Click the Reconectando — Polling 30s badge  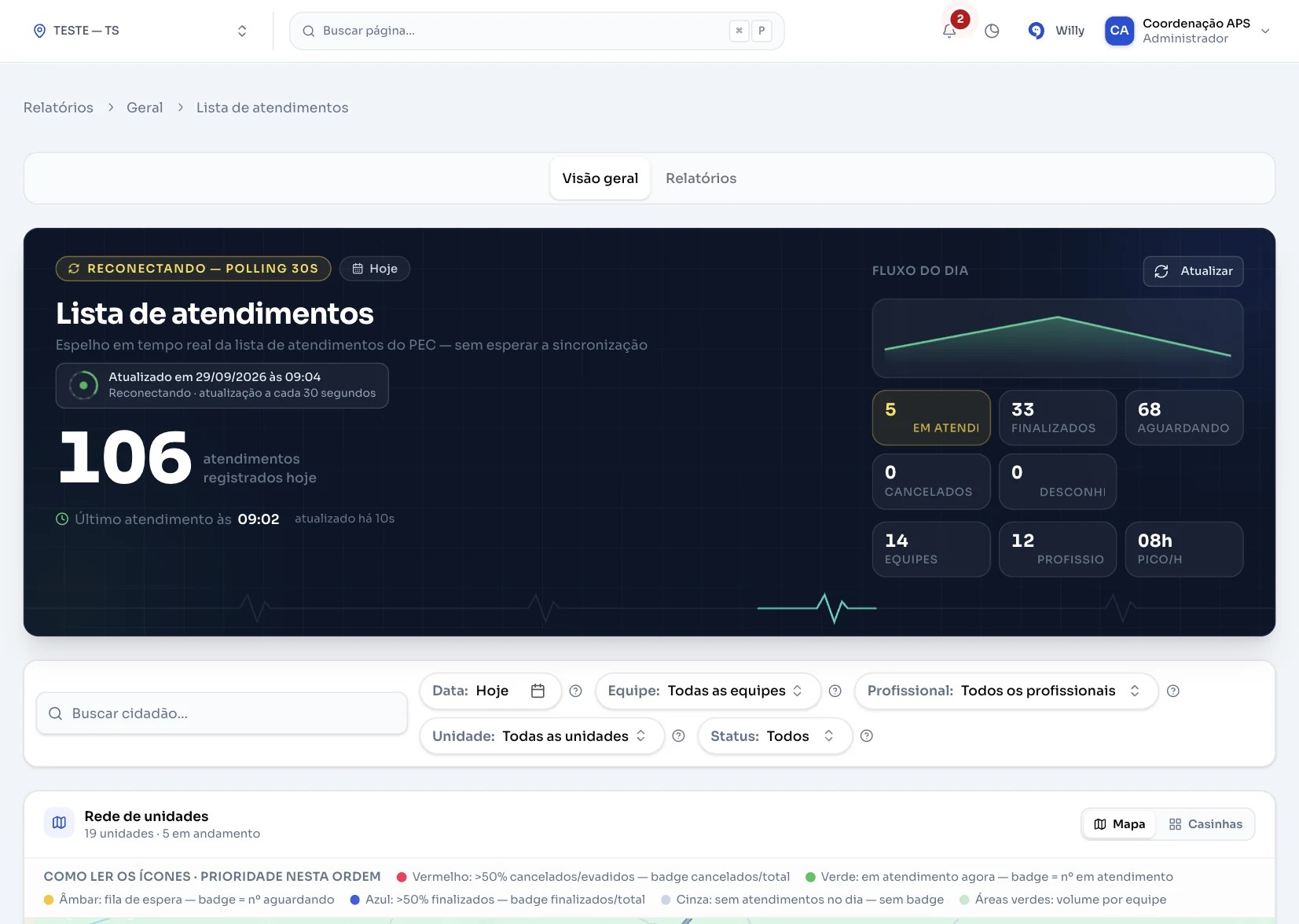point(193,269)
